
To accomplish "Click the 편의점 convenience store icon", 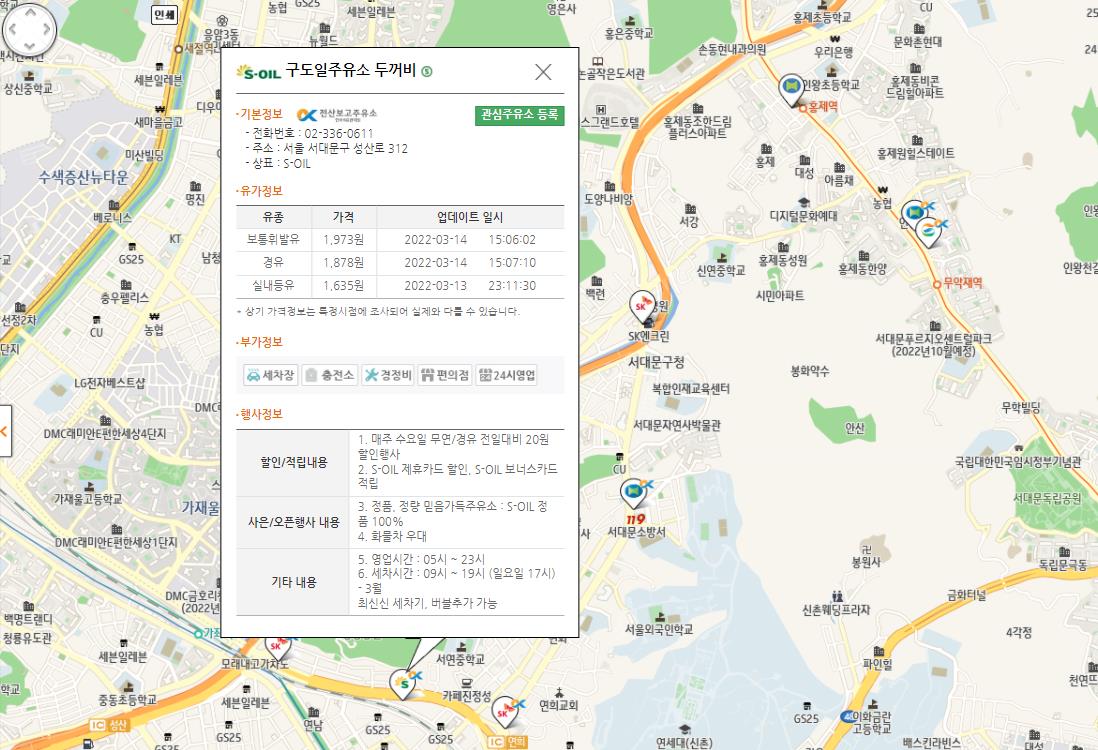I will click(x=445, y=375).
